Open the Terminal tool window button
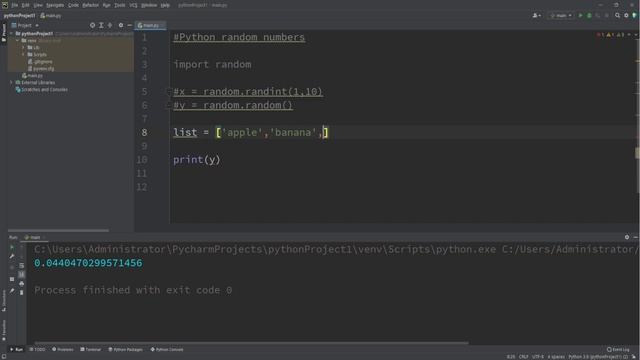This screenshot has height=360, width=640. click(91, 349)
